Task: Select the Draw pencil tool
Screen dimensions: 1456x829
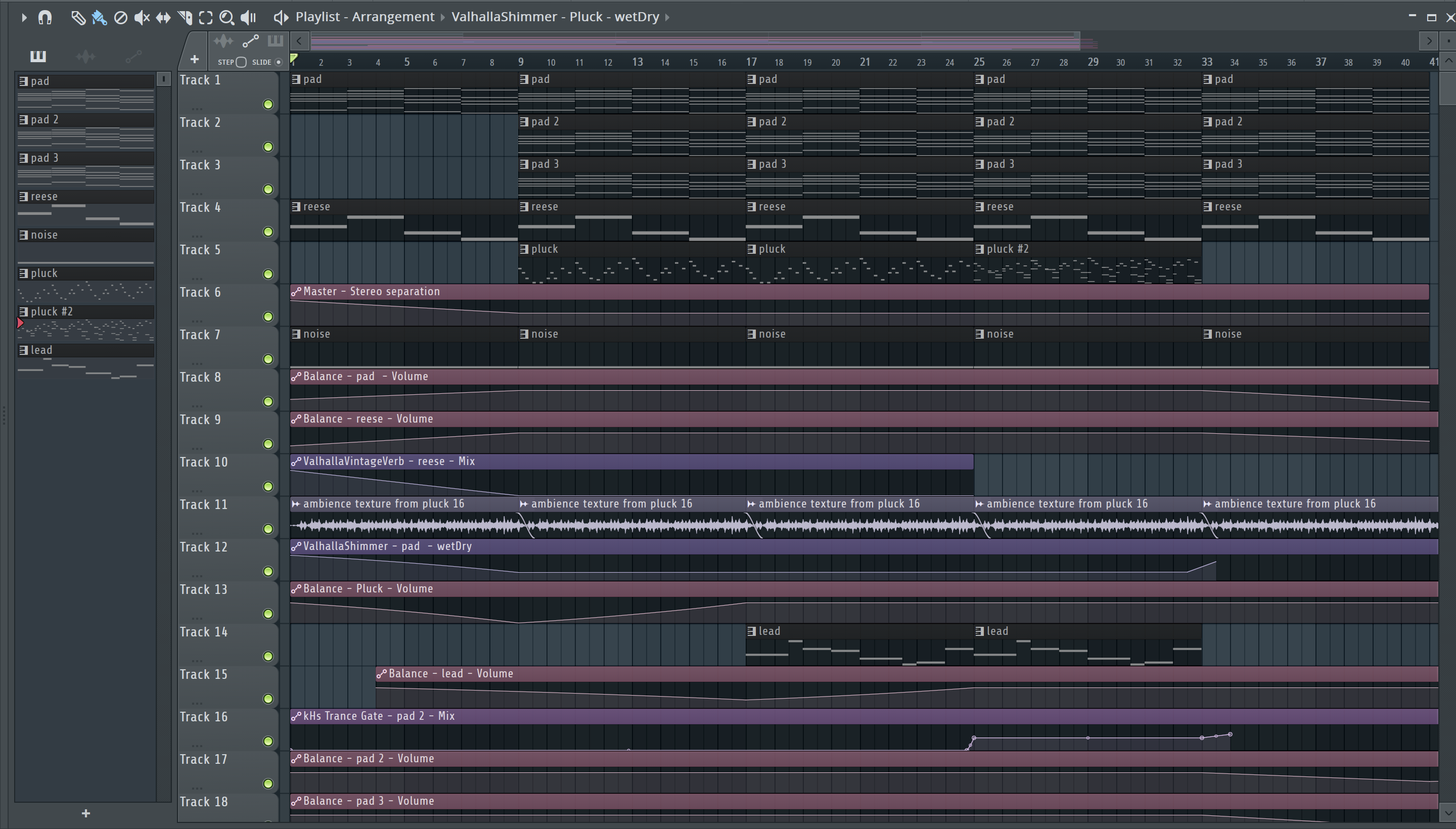Action: pos(77,18)
